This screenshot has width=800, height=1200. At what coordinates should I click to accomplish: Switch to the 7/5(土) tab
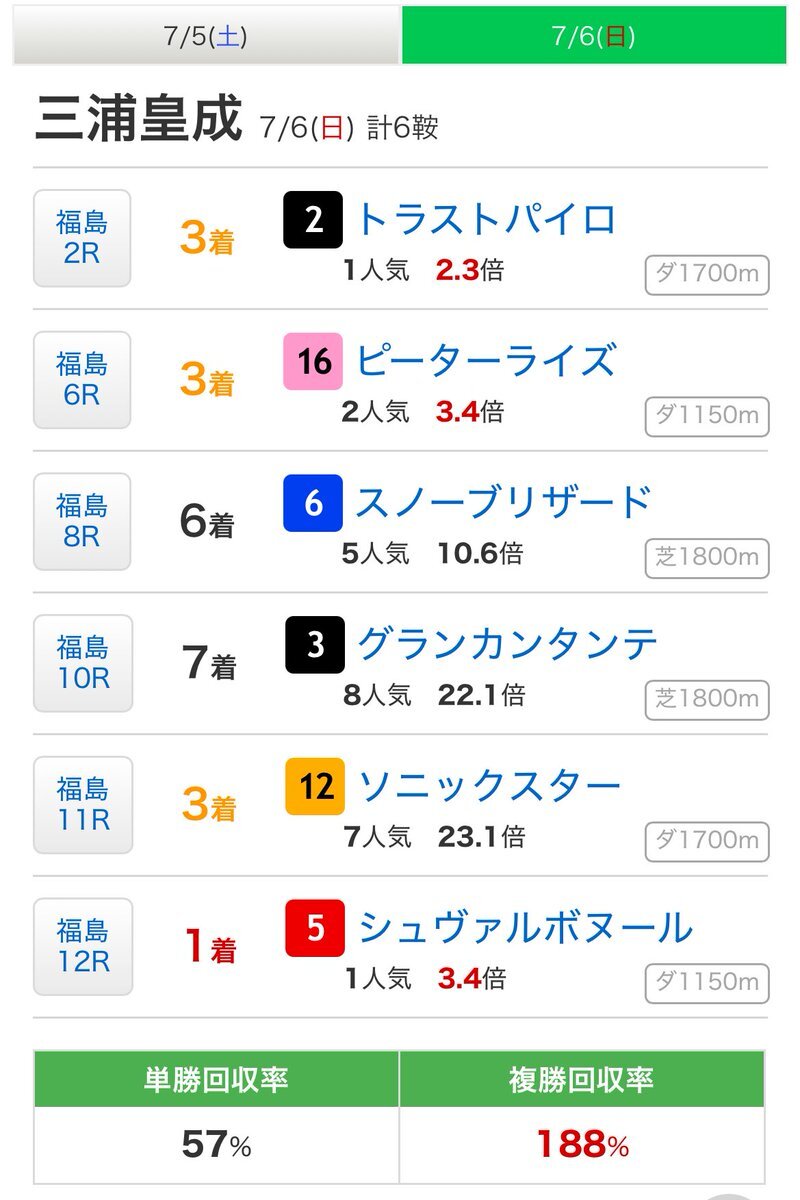point(206,35)
